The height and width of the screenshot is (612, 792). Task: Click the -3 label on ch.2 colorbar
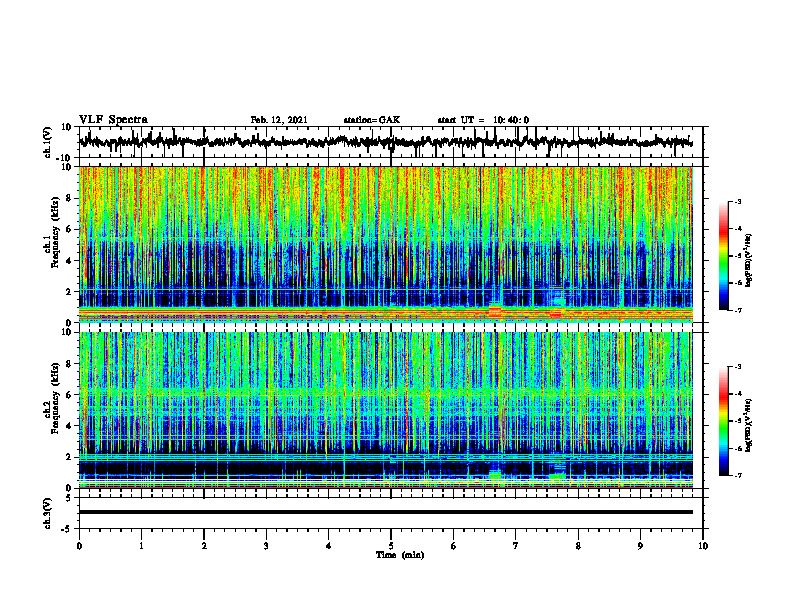pyautogui.click(x=738, y=367)
